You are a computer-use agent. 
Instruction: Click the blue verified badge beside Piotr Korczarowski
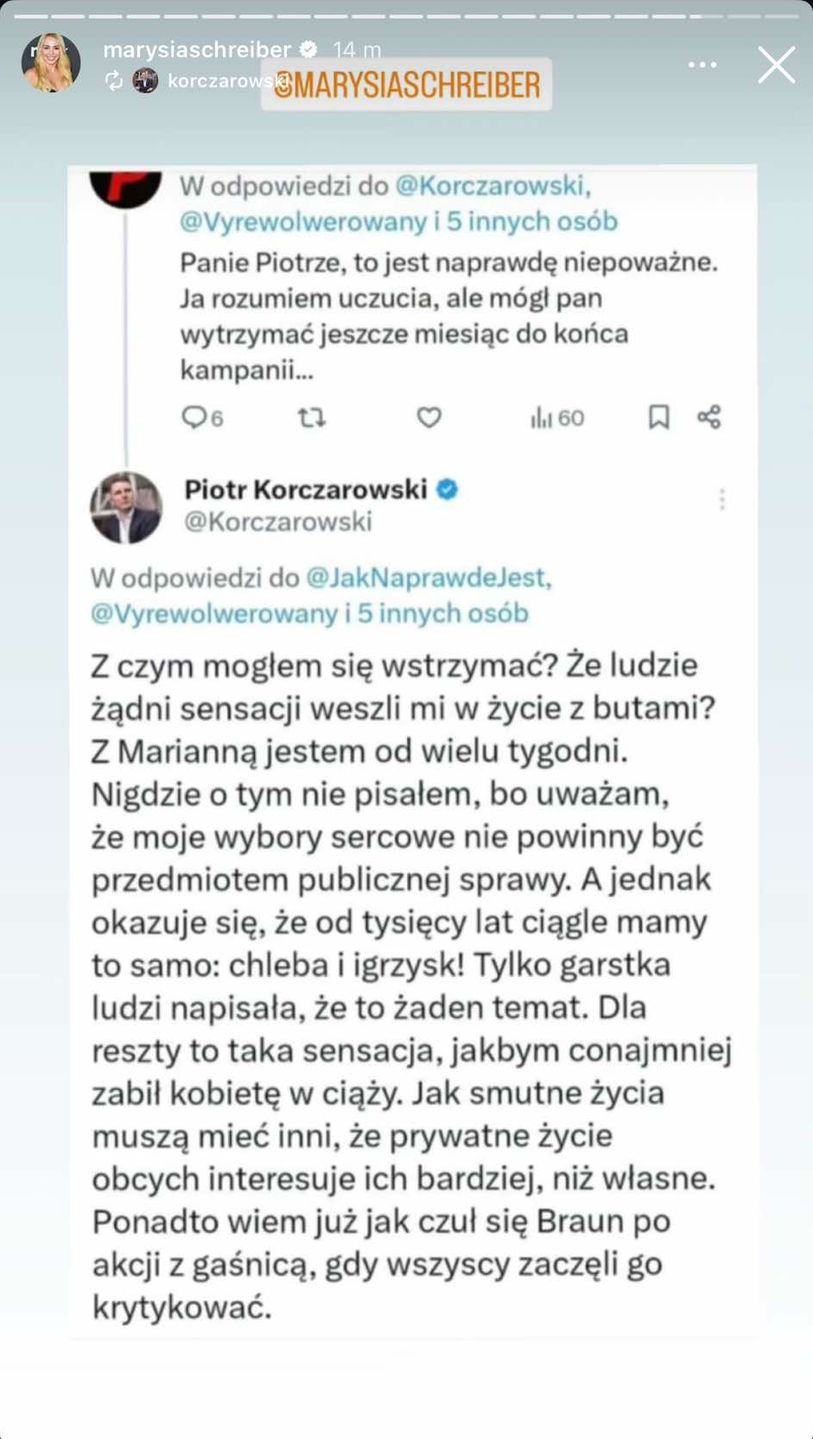[x=448, y=489]
